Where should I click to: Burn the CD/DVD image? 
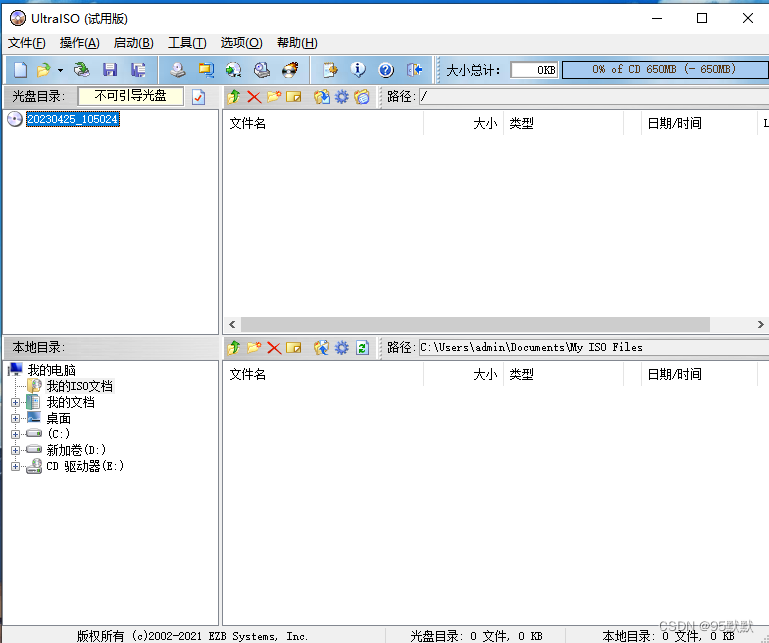(290, 70)
